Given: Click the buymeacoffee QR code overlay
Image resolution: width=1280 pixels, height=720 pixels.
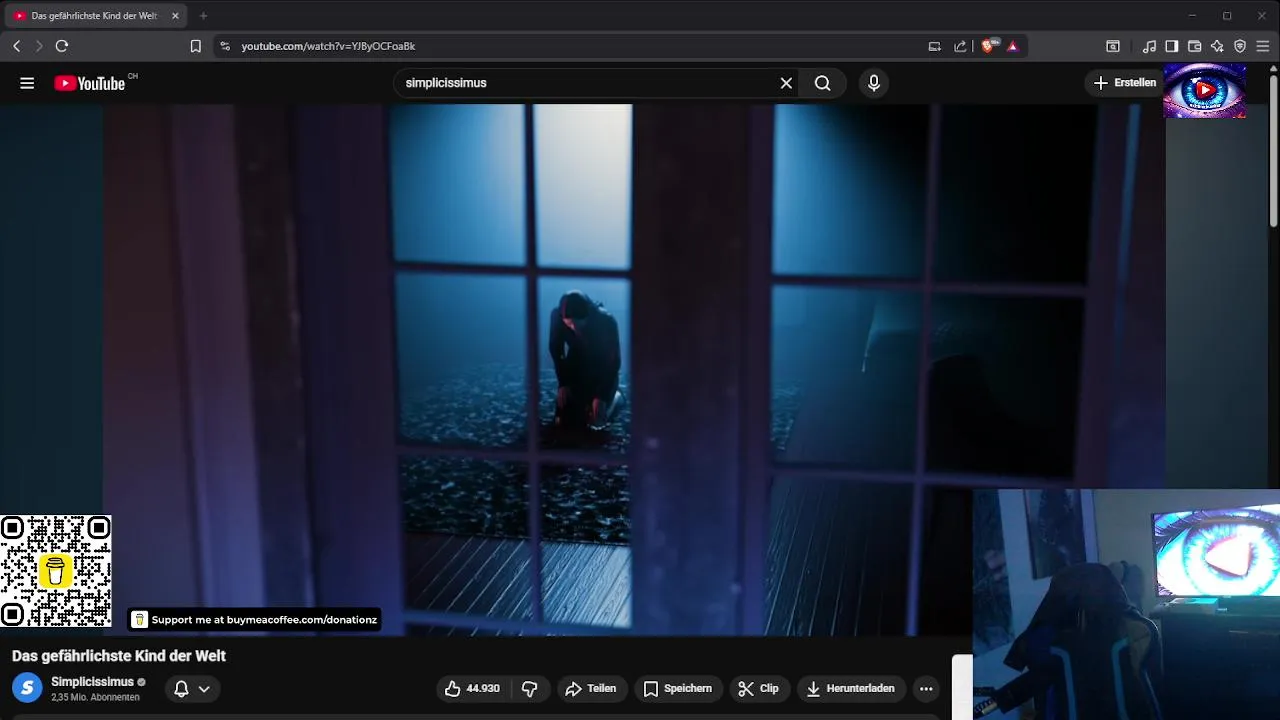Looking at the screenshot, I should 56,571.
